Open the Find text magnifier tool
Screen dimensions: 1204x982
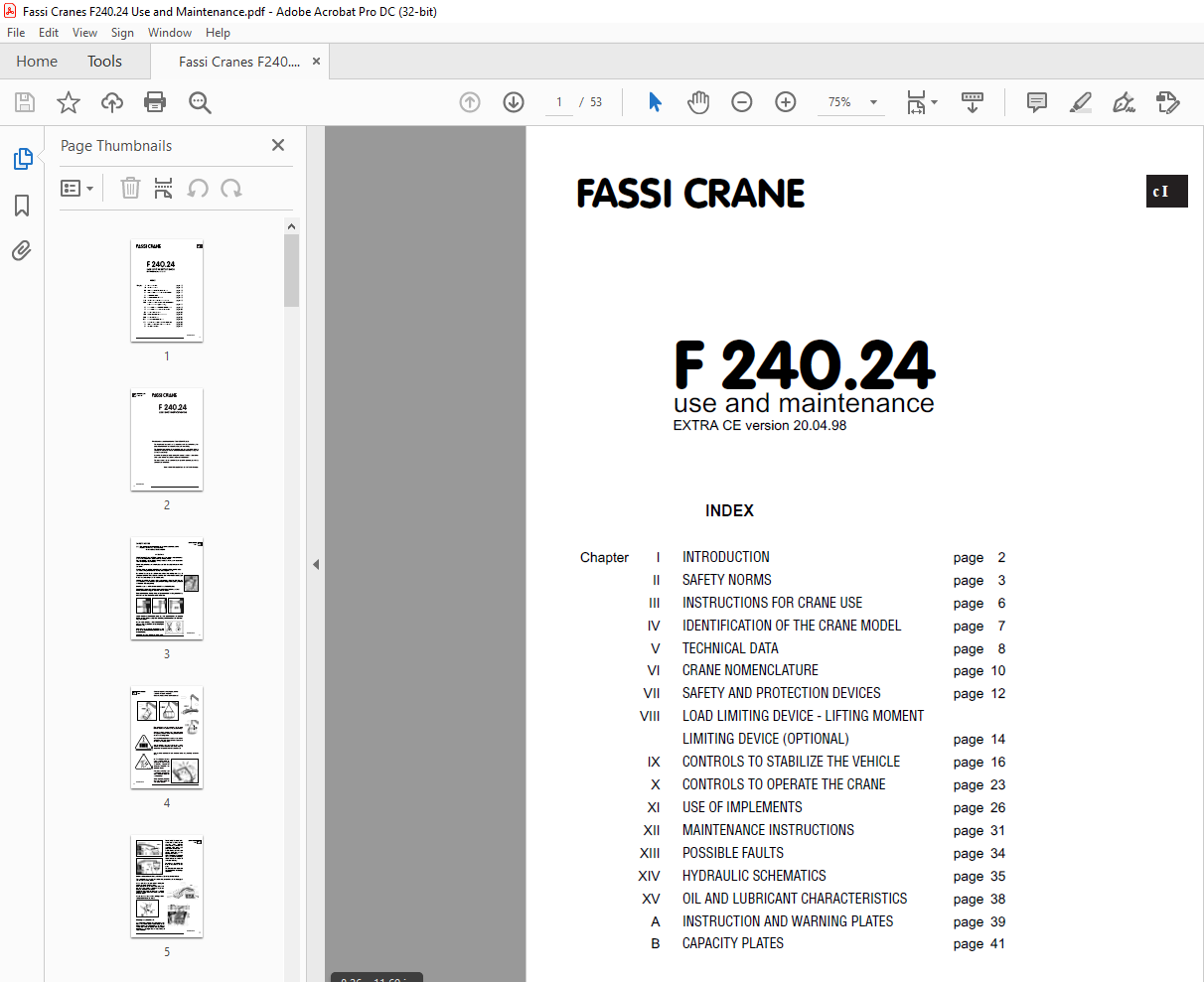click(200, 102)
